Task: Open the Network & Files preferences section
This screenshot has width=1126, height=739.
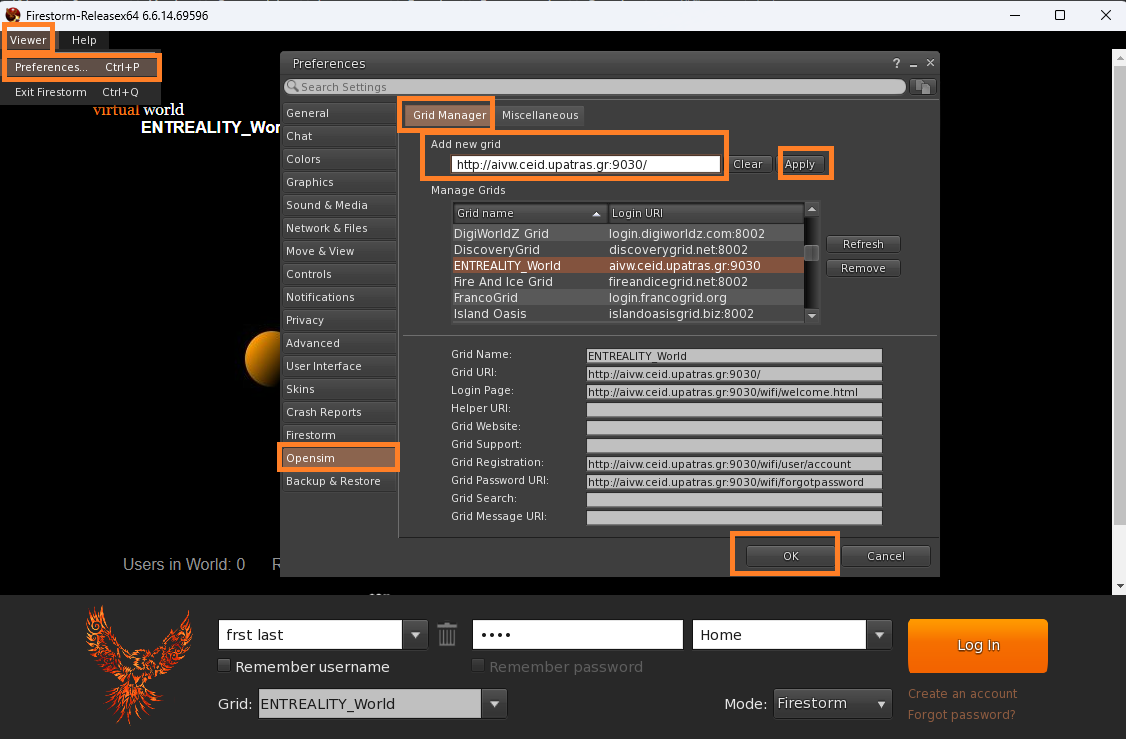Action: [x=339, y=228]
